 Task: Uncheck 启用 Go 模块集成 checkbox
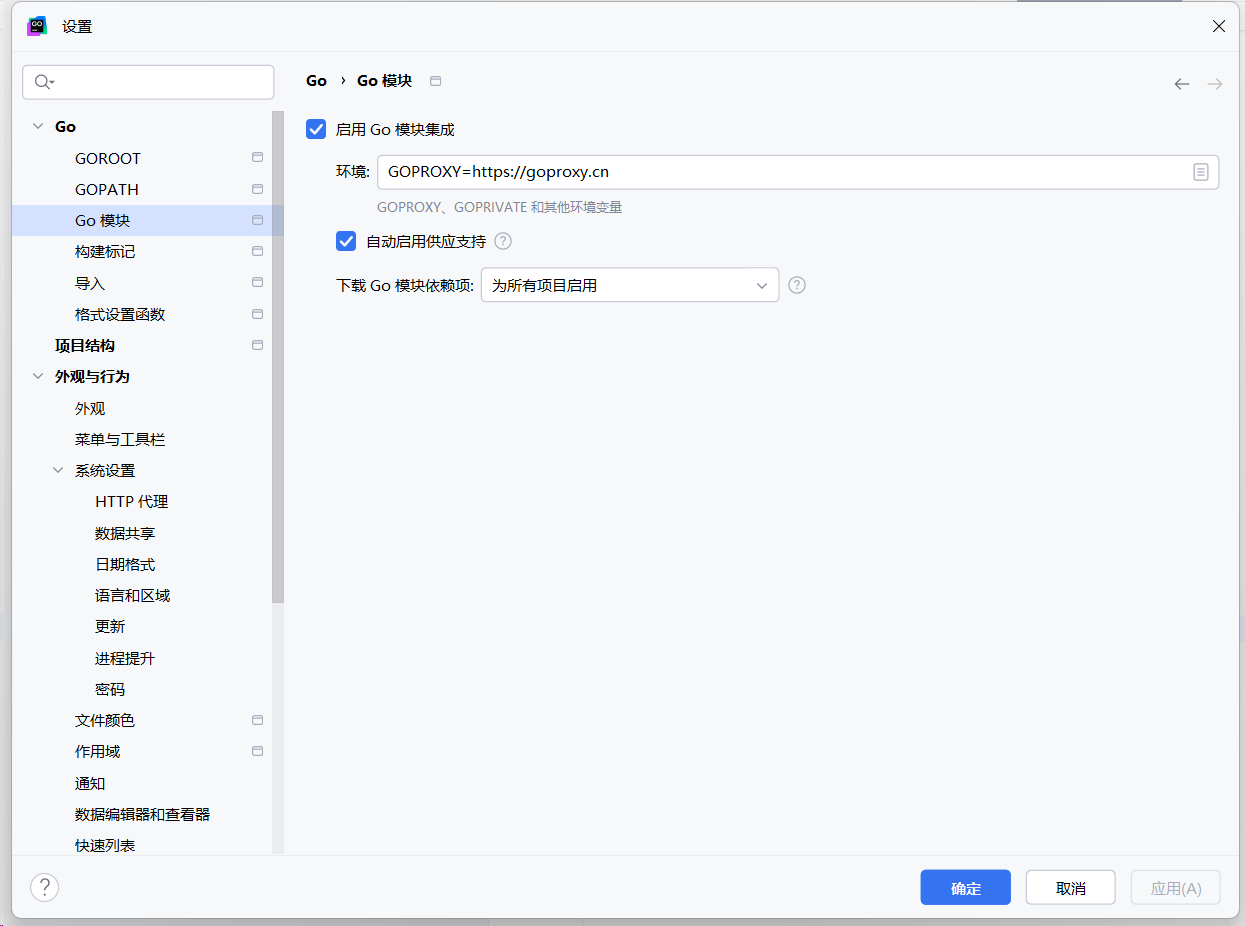pyautogui.click(x=316, y=129)
